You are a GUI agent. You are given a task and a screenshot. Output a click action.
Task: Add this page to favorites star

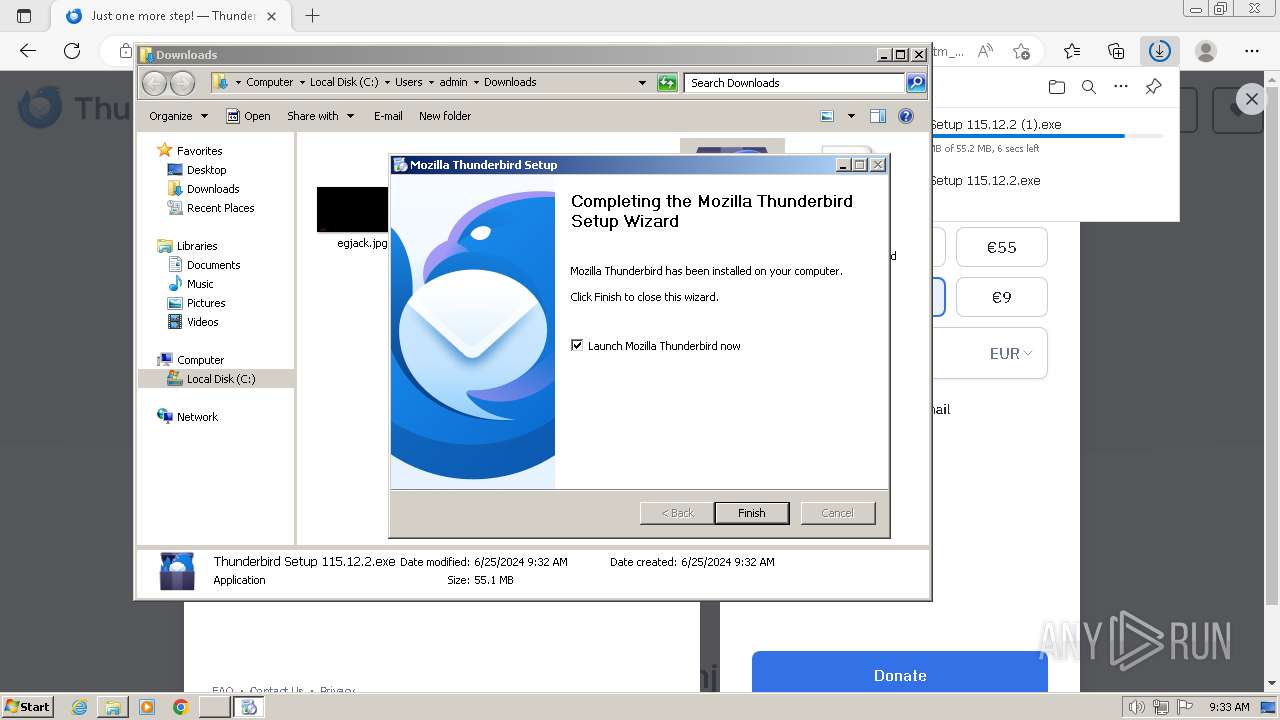coord(1021,51)
